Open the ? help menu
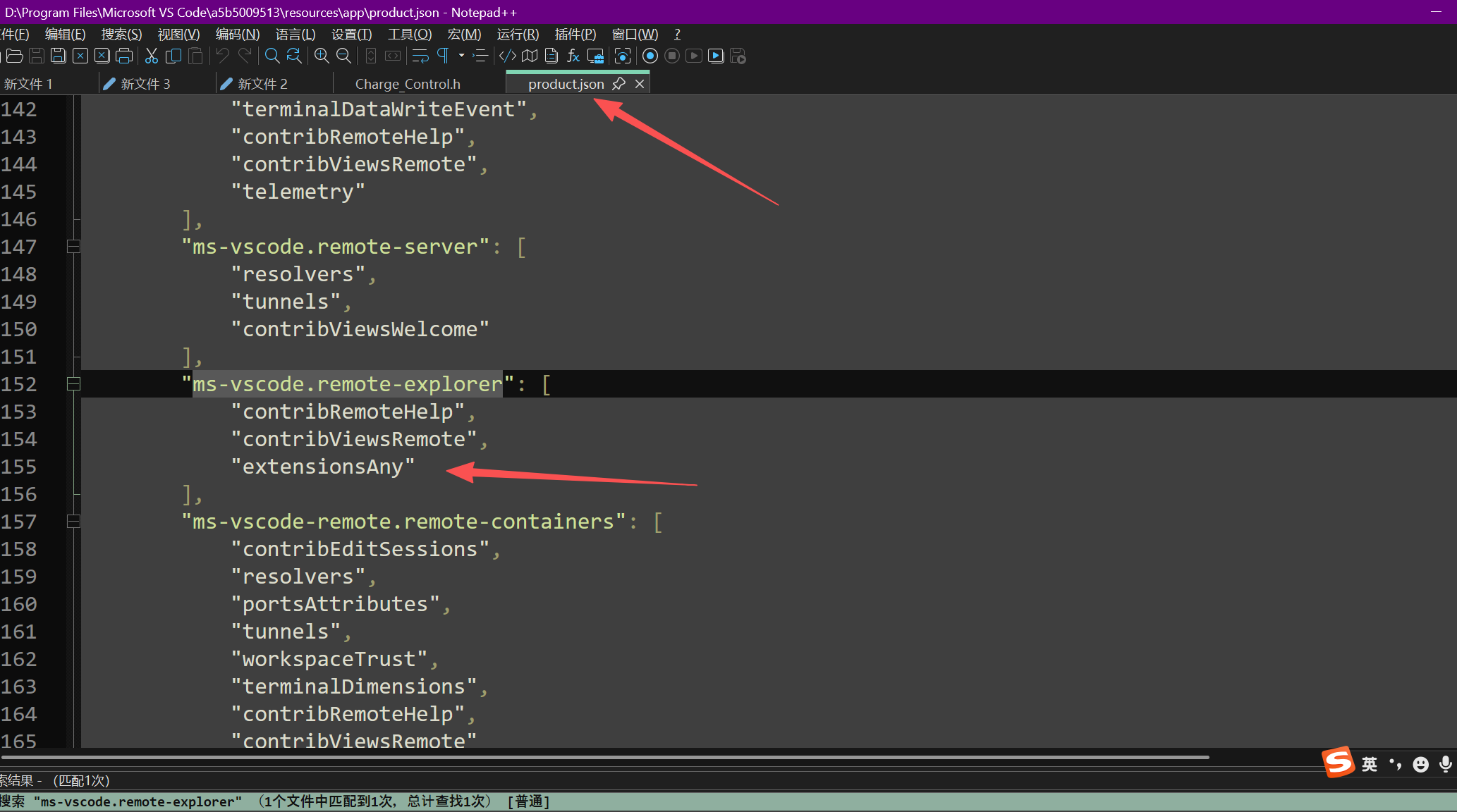 [677, 35]
